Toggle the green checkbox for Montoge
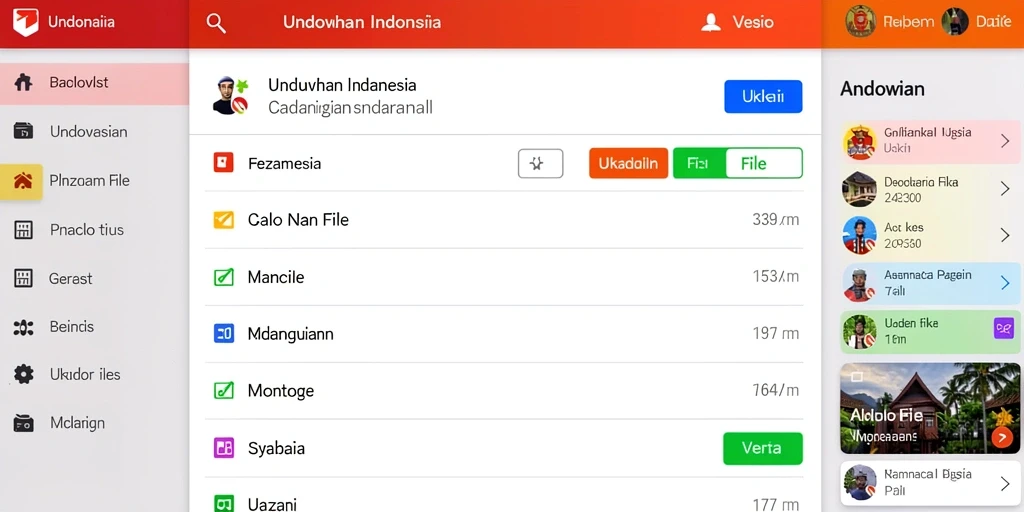1024x512 pixels. coord(223,391)
